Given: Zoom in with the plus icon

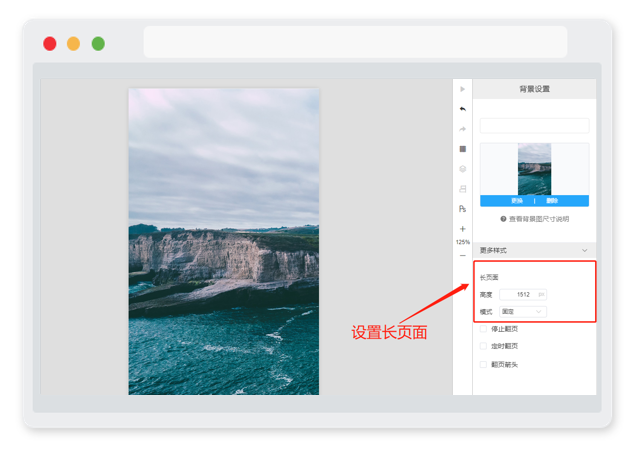Looking at the screenshot, I should pos(462,229).
